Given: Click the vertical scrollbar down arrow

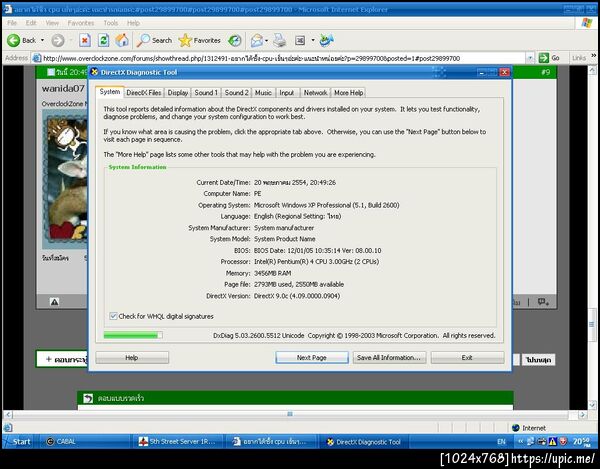Looking at the screenshot, I should click(592, 405).
